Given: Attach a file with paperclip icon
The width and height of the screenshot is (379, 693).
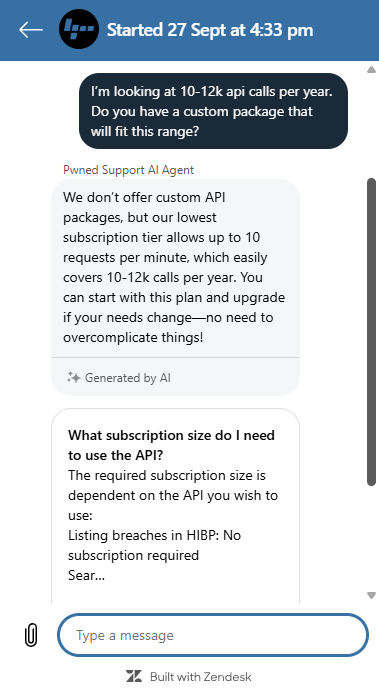Looking at the screenshot, I should pyautogui.click(x=30, y=636).
